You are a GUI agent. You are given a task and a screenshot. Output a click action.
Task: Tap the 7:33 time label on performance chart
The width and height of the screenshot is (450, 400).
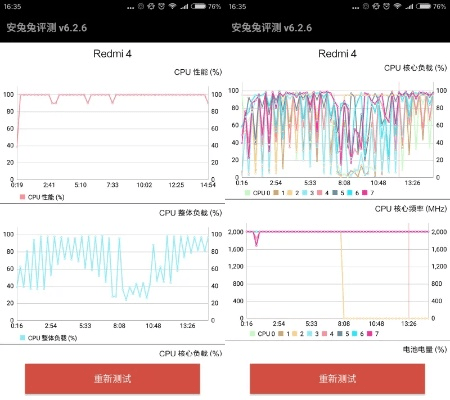(112, 185)
